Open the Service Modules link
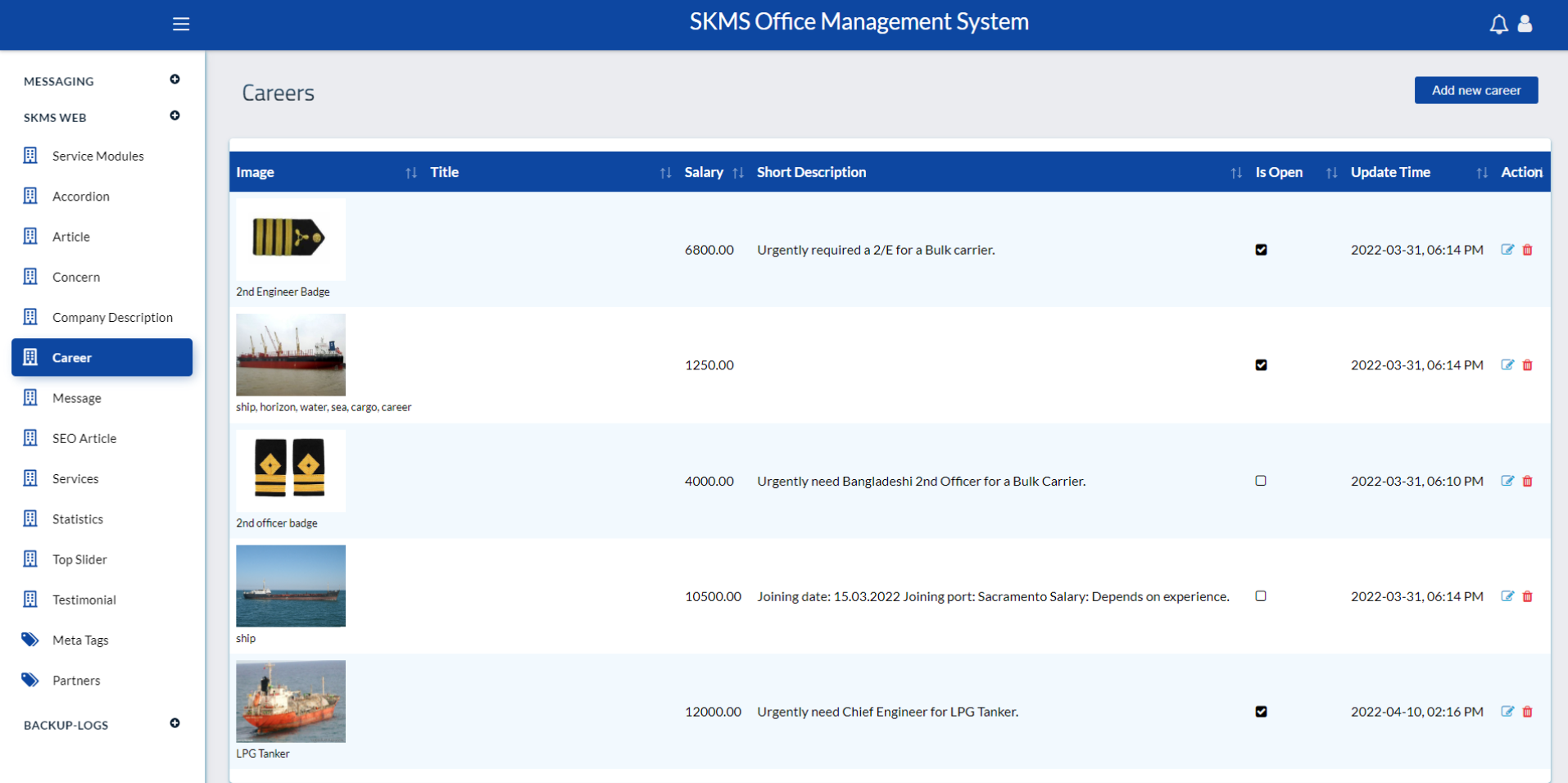The image size is (1568, 783). (98, 156)
